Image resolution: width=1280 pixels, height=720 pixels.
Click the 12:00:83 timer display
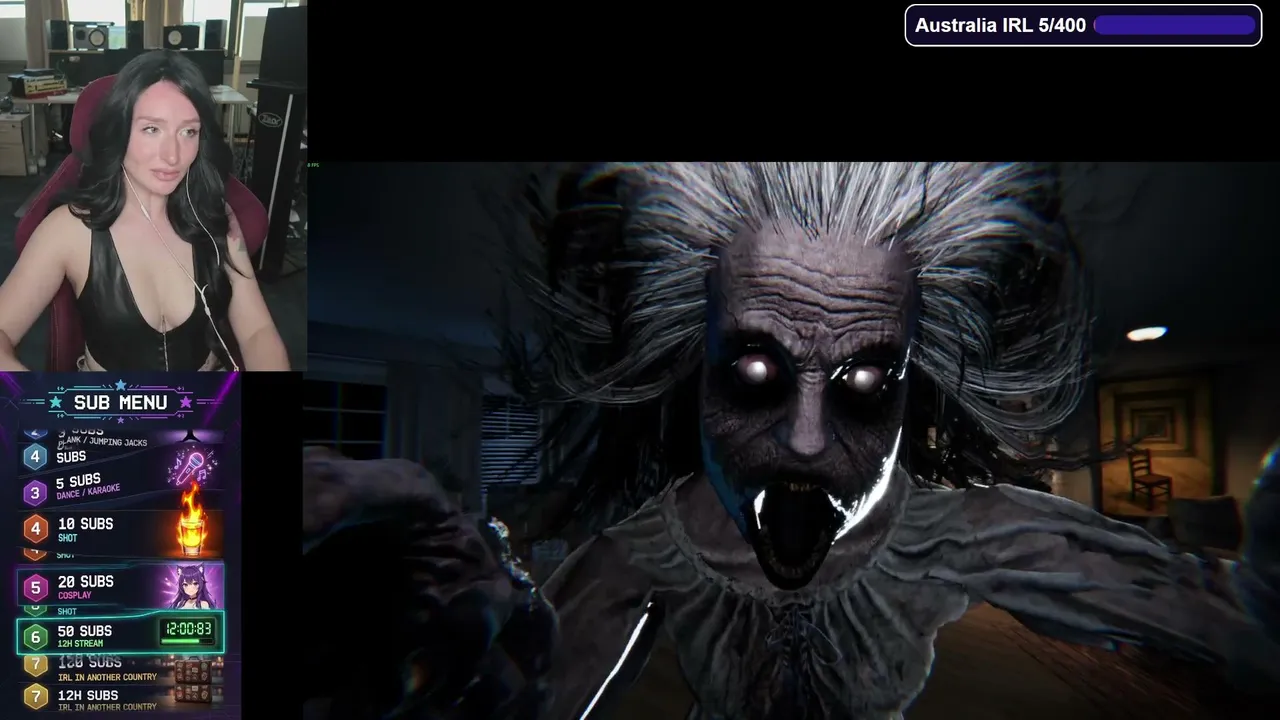(186, 629)
